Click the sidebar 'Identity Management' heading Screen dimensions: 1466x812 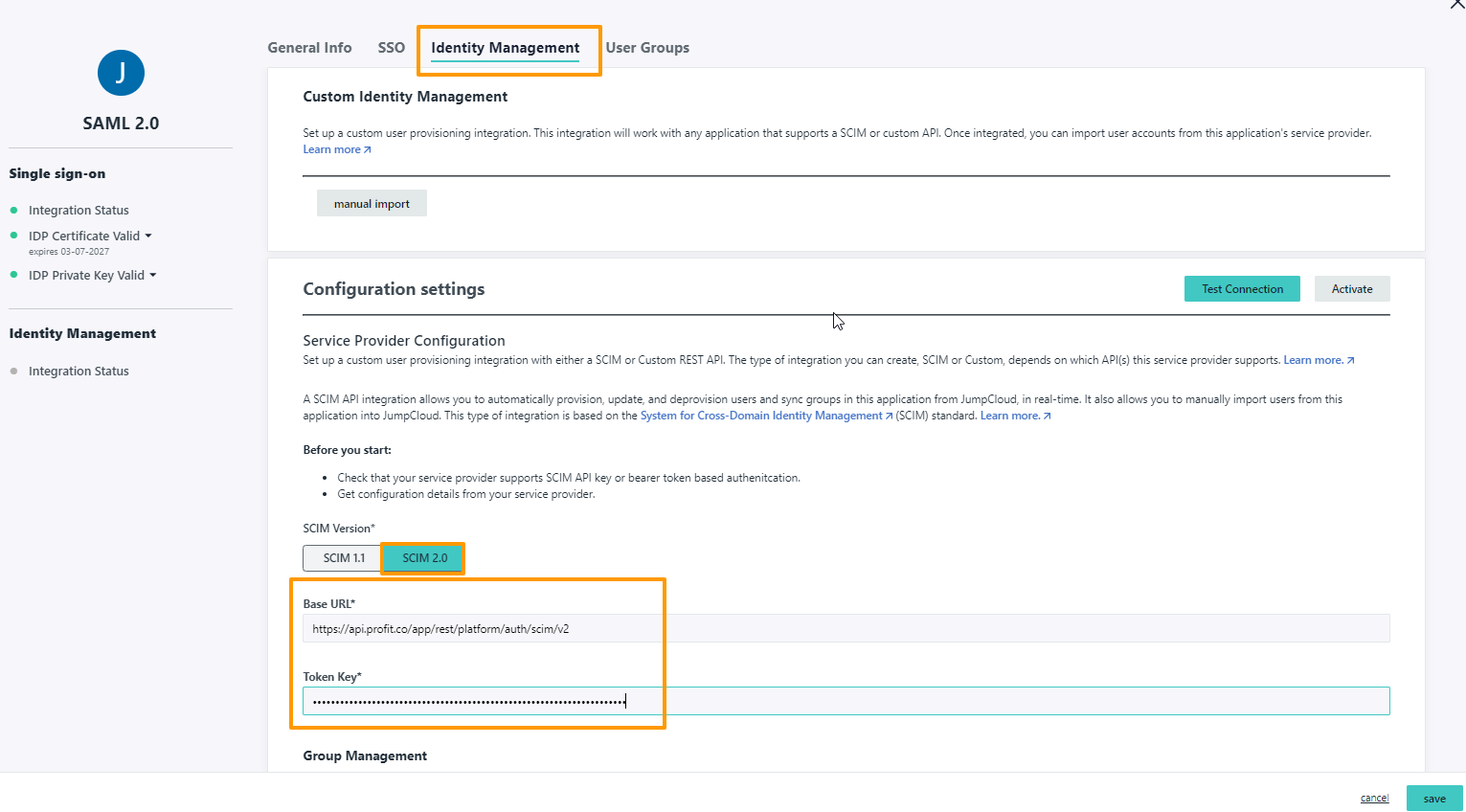click(82, 333)
